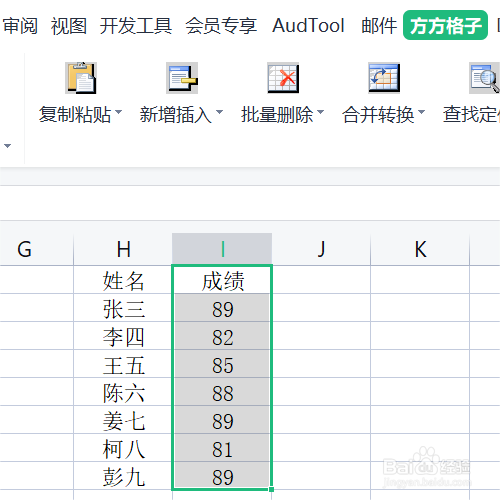Click the score 85 cell
The image size is (500, 500).
(222, 364)
